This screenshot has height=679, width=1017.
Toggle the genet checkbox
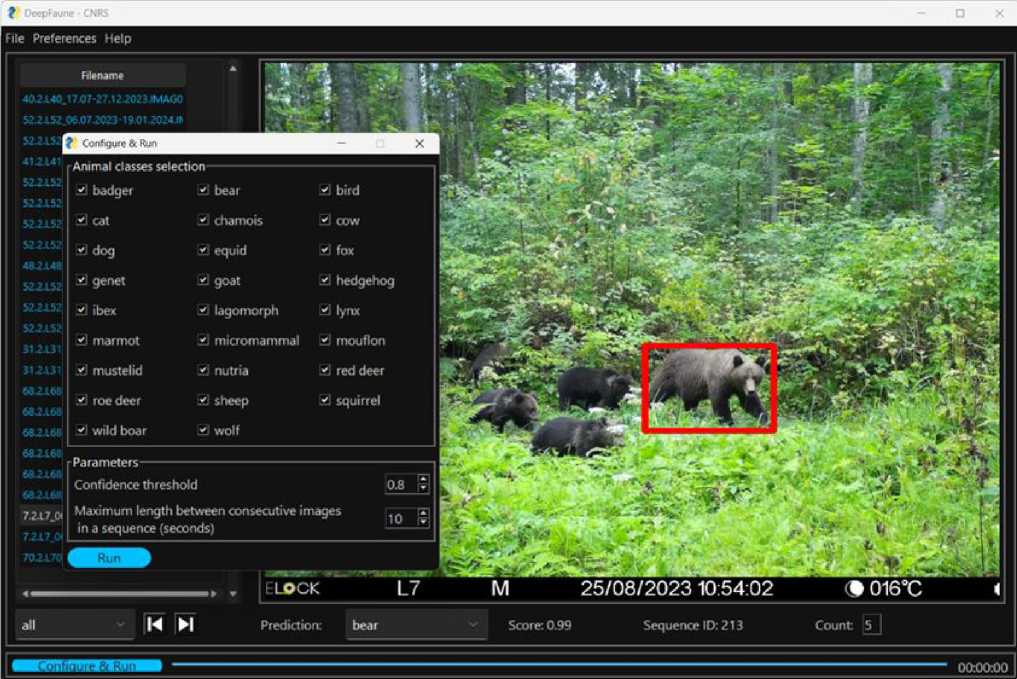(81, 280)
